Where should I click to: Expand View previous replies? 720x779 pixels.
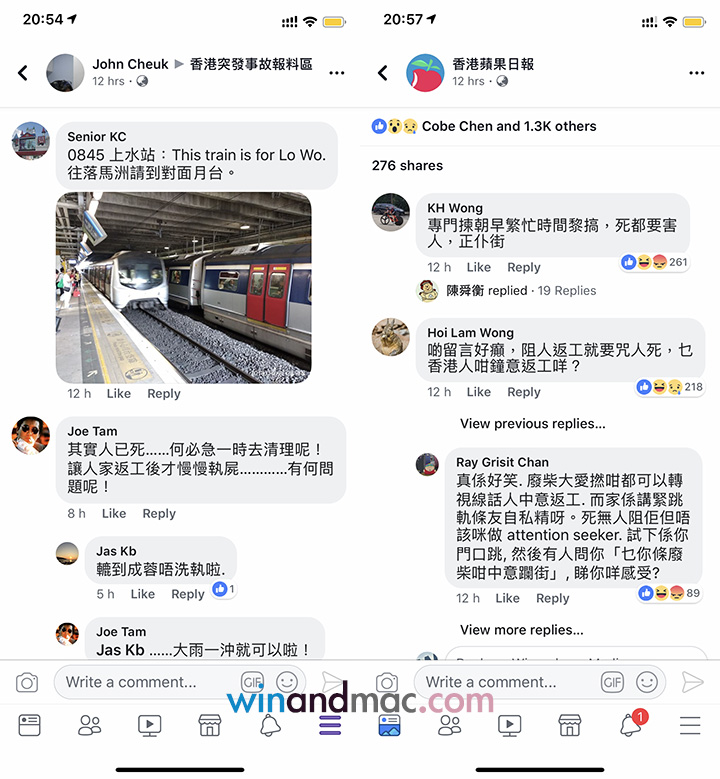pos(533,423)
